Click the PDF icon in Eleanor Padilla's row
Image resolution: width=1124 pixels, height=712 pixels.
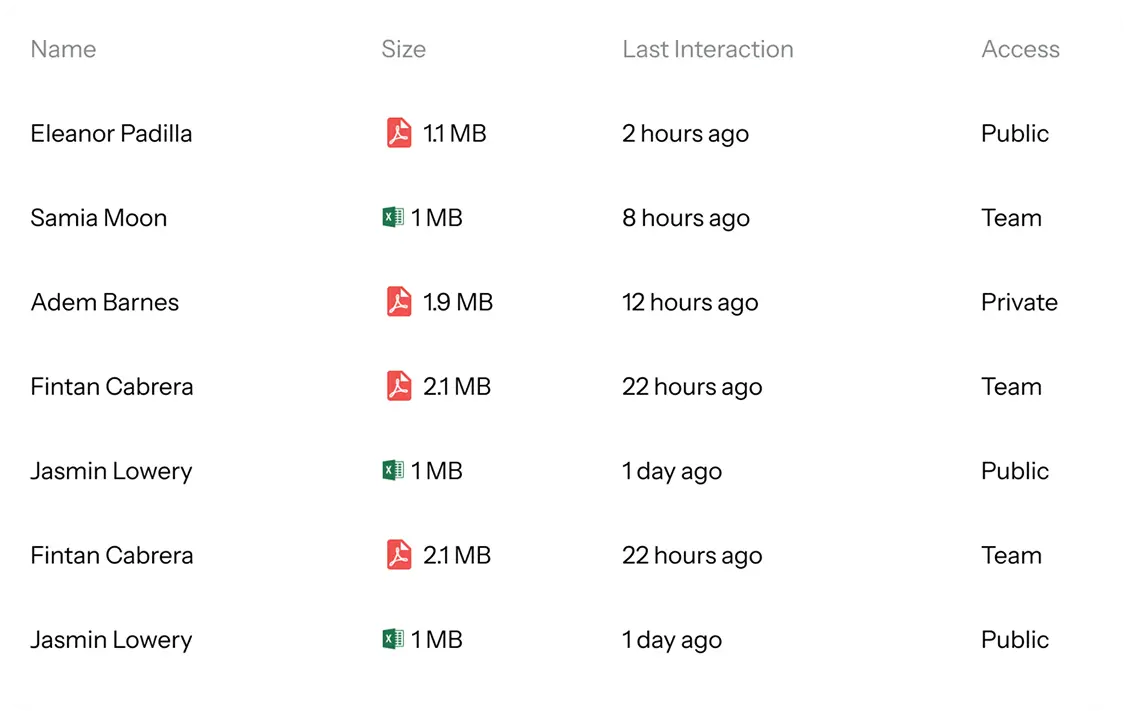[399, 133]
